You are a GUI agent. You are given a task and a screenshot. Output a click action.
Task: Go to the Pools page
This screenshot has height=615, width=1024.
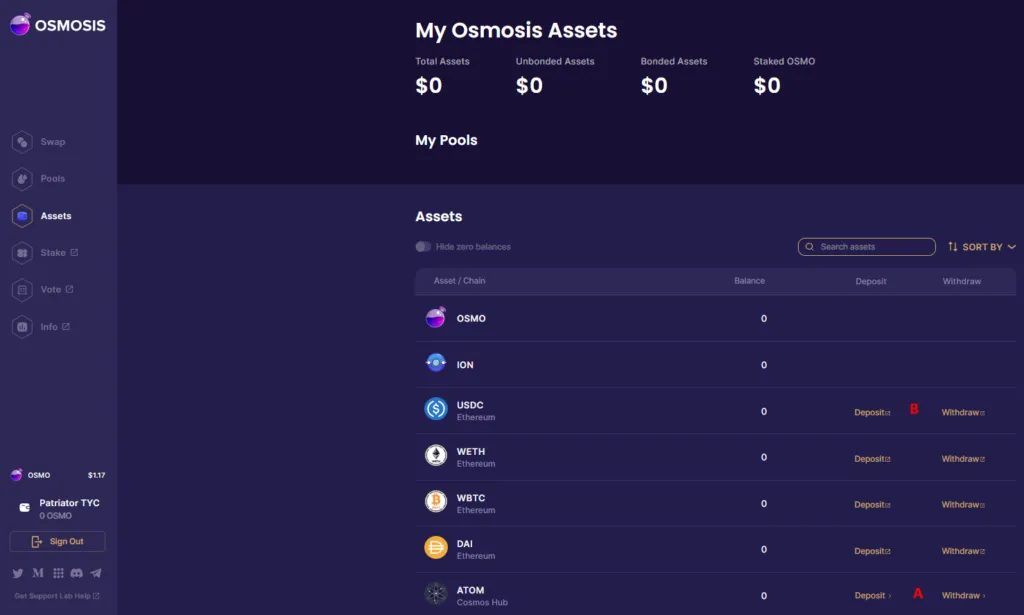pos(53,178)
